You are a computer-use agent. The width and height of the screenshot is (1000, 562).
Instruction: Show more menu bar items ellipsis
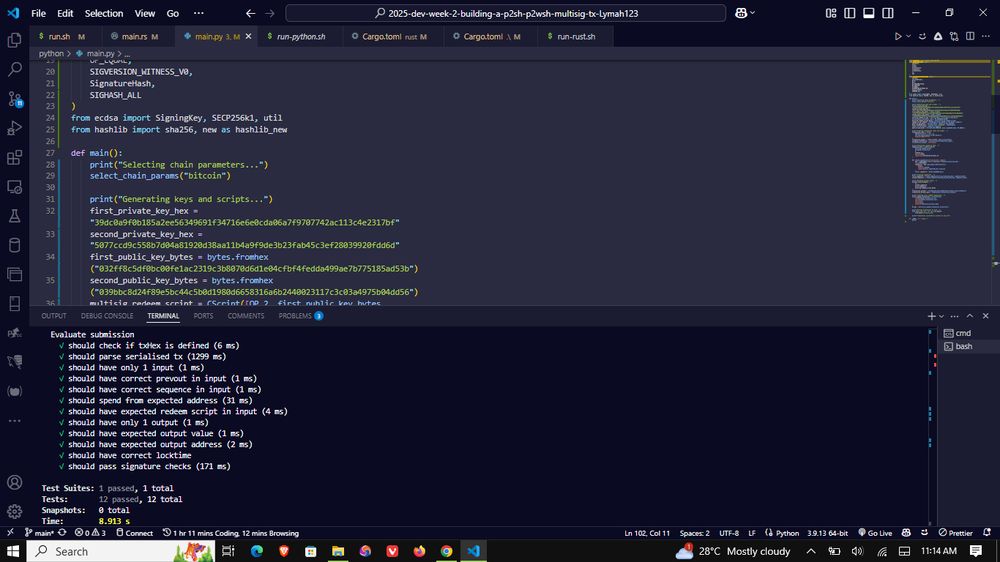pos(199,13)
